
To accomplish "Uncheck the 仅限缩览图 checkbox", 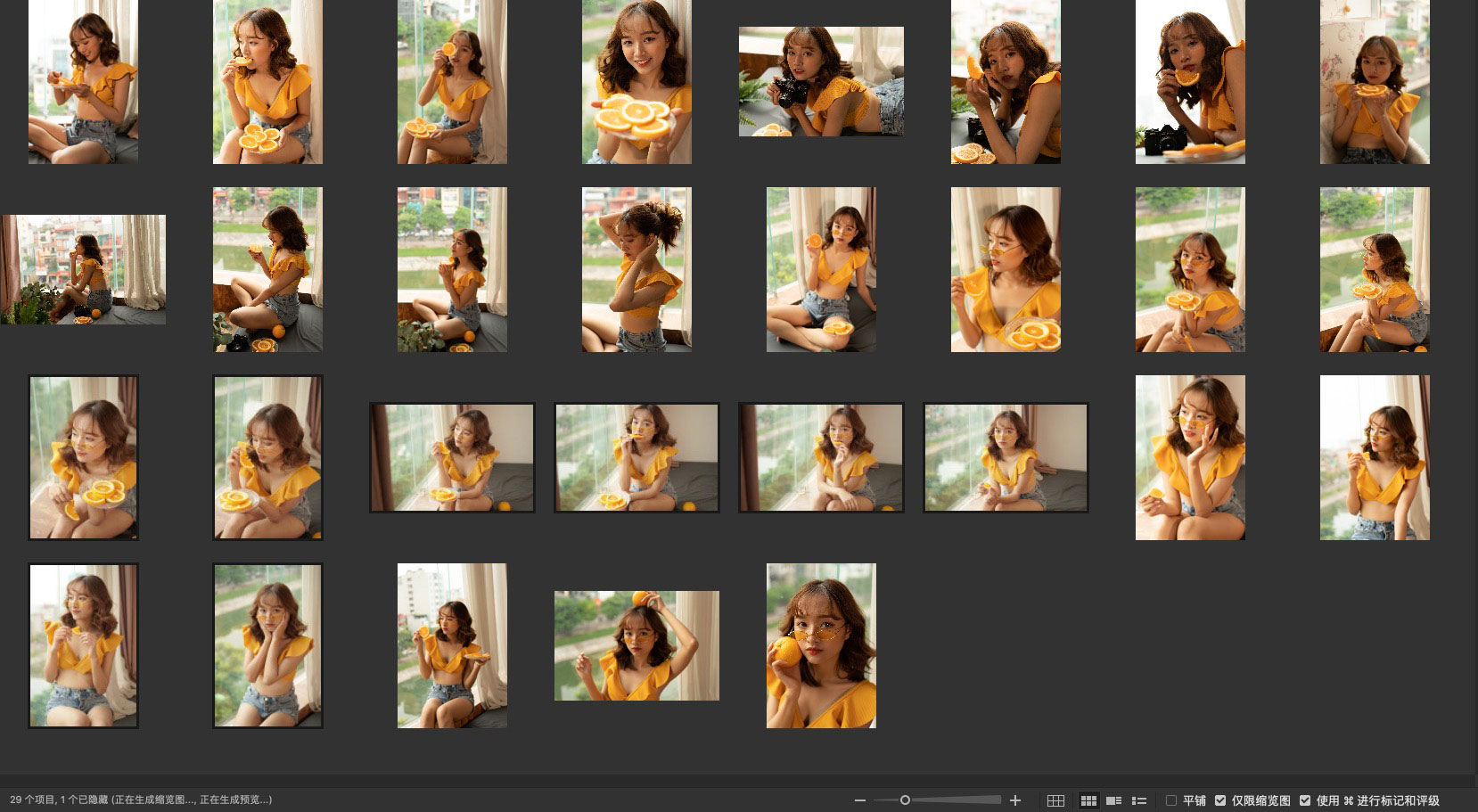I will [1220, 800].
